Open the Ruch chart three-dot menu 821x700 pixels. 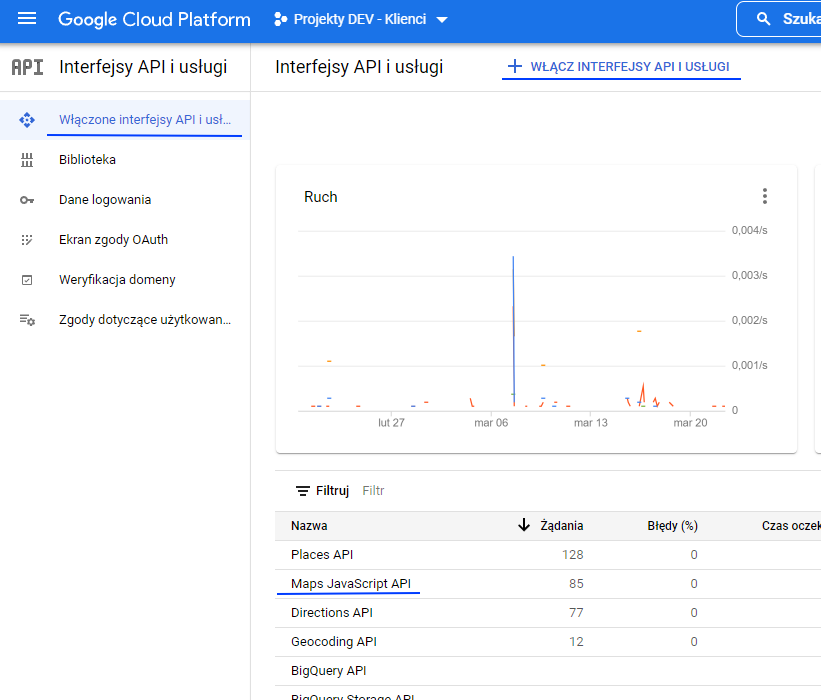pyautogui.click(x=765, y=197)
